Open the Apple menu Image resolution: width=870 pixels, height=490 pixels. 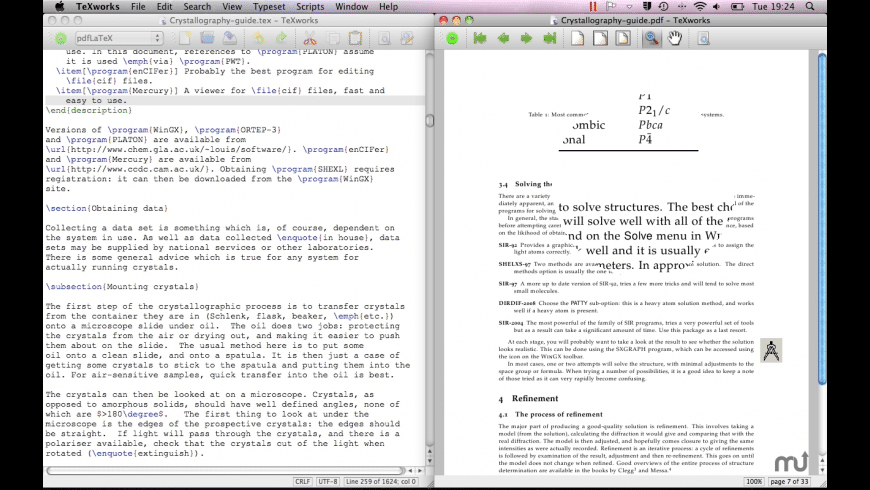(59, 7)
